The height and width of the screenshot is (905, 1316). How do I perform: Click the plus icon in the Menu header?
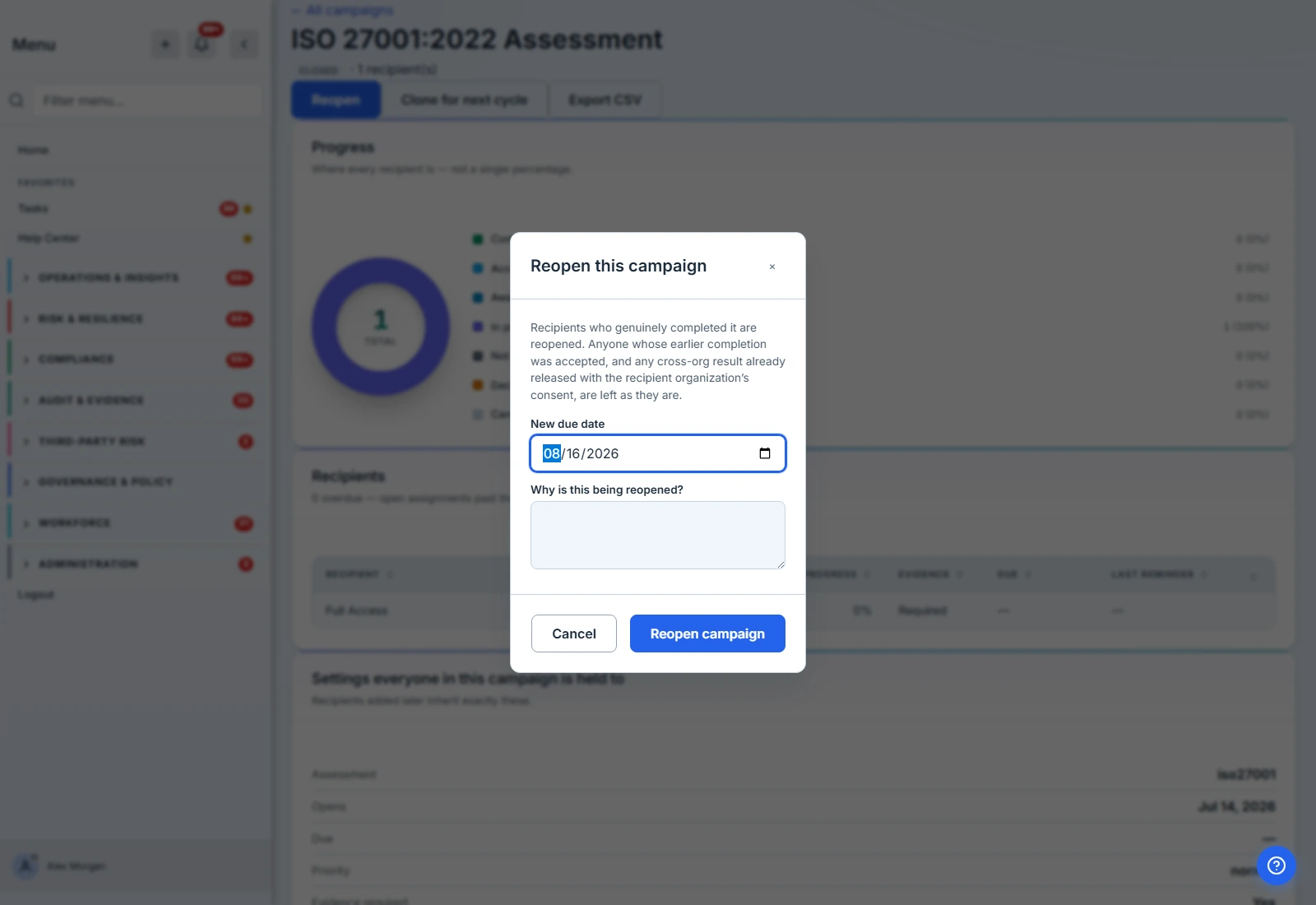(165, 44)
